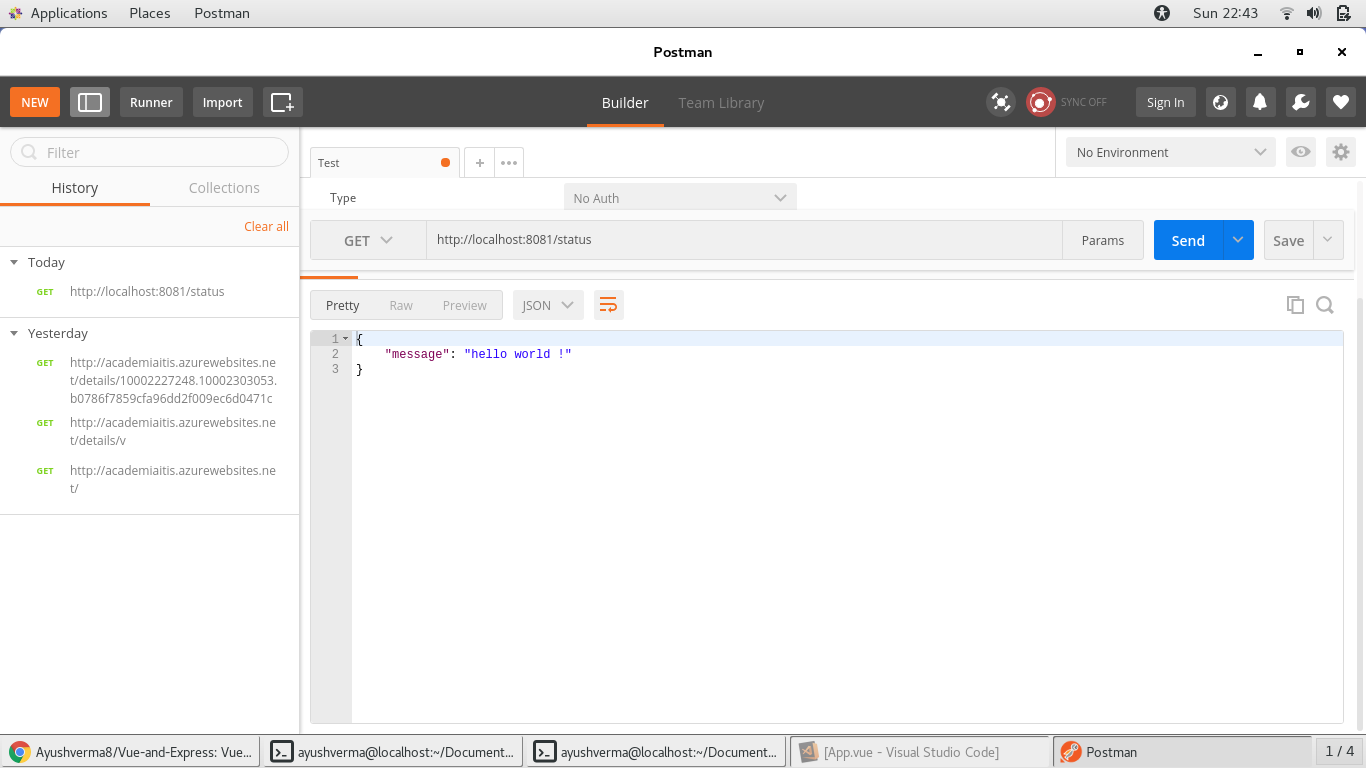Open tab options ellipsis menu
The height and width of the screenshot is (768, 1366).
[x=509, y=163]
